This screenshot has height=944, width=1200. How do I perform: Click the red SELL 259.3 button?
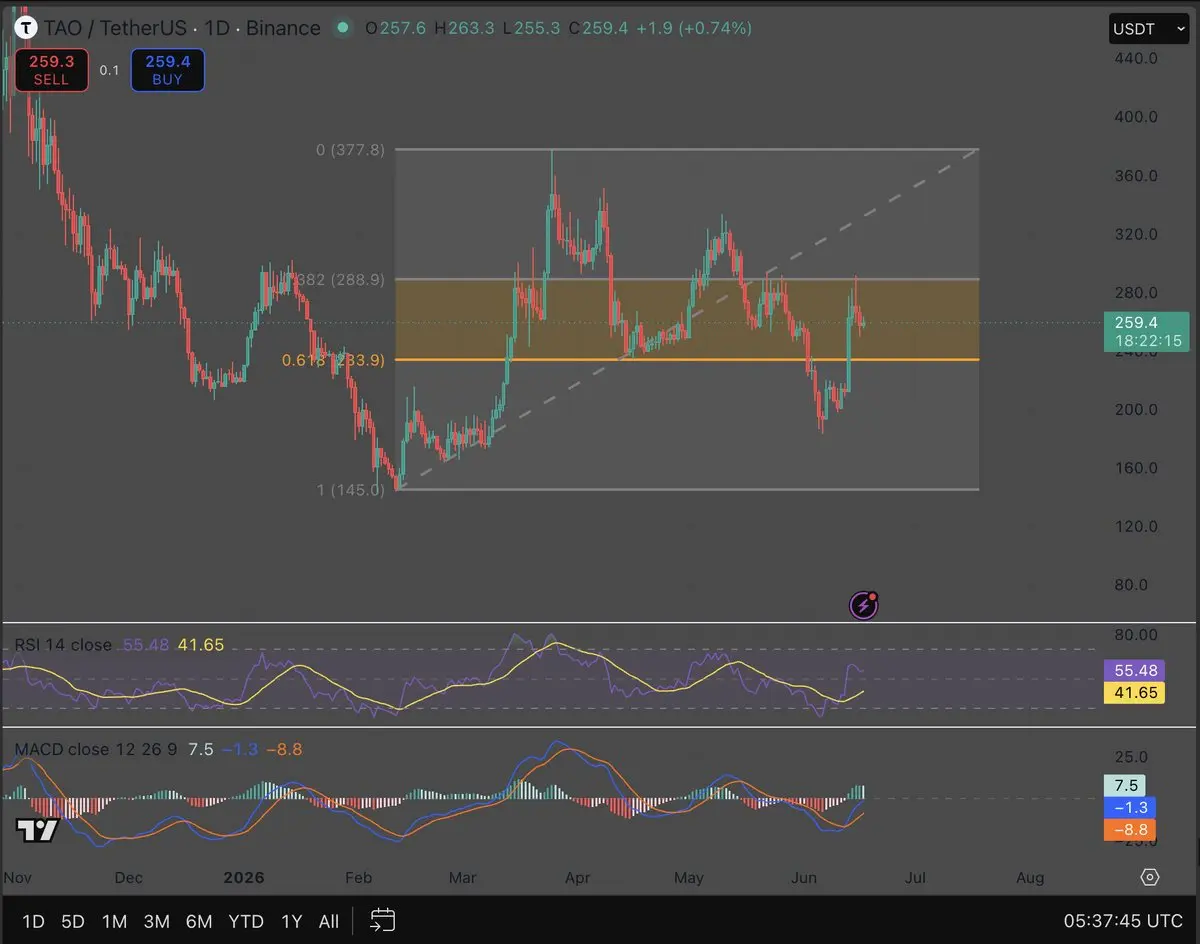51,70
